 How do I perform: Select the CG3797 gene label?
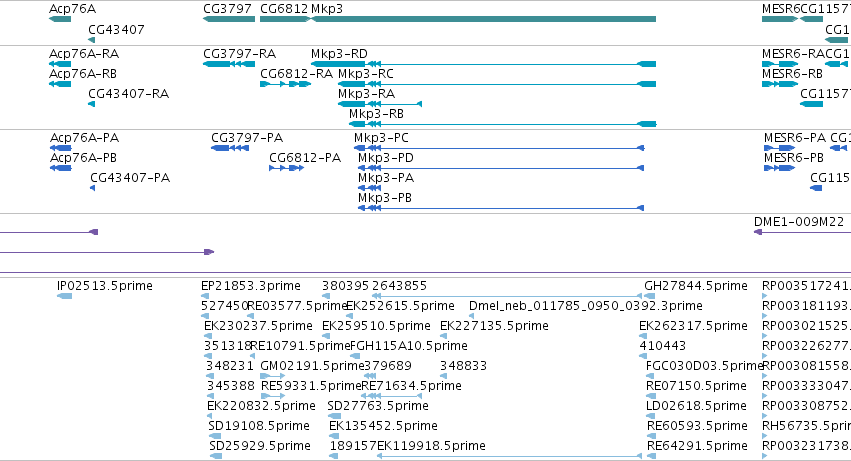click(x=227, y=9)
